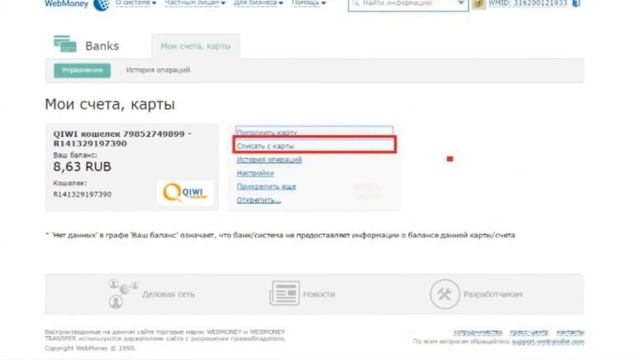Open the 'пресс-центр' footer link

[x=529, y=332]
